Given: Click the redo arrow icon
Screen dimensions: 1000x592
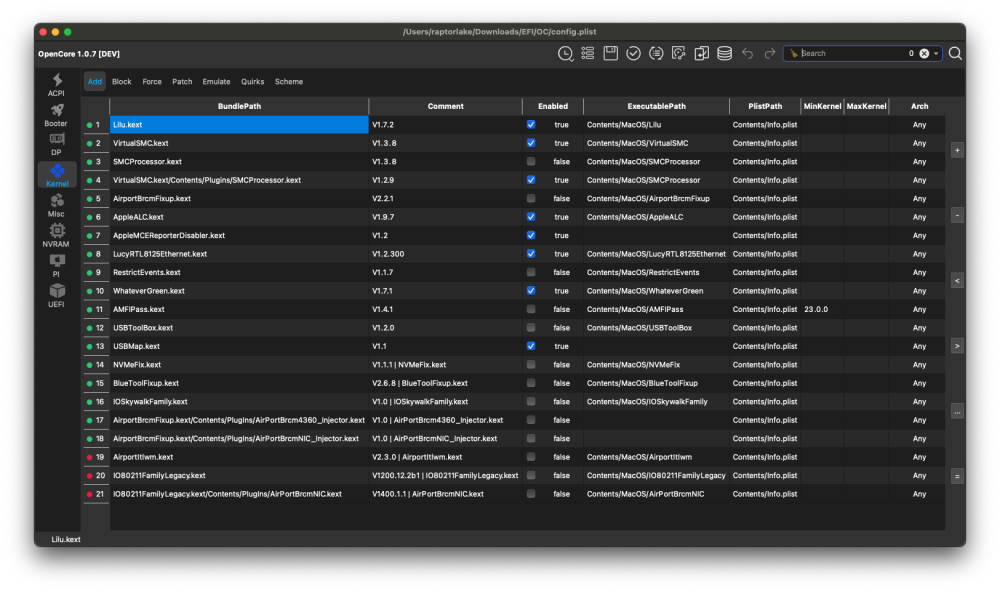Looking at the screenshot, I should pos(770,54).
